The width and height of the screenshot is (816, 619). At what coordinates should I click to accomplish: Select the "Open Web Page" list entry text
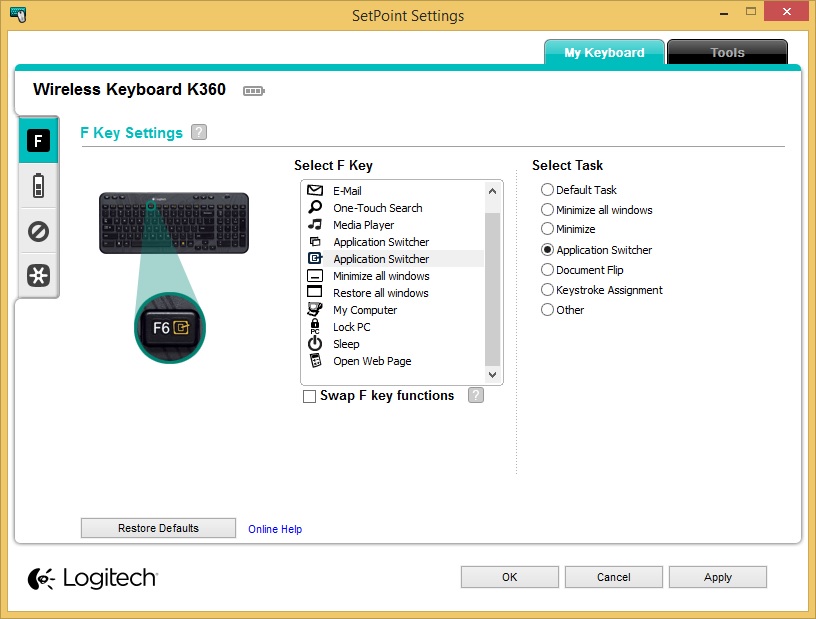coord(372,361)
